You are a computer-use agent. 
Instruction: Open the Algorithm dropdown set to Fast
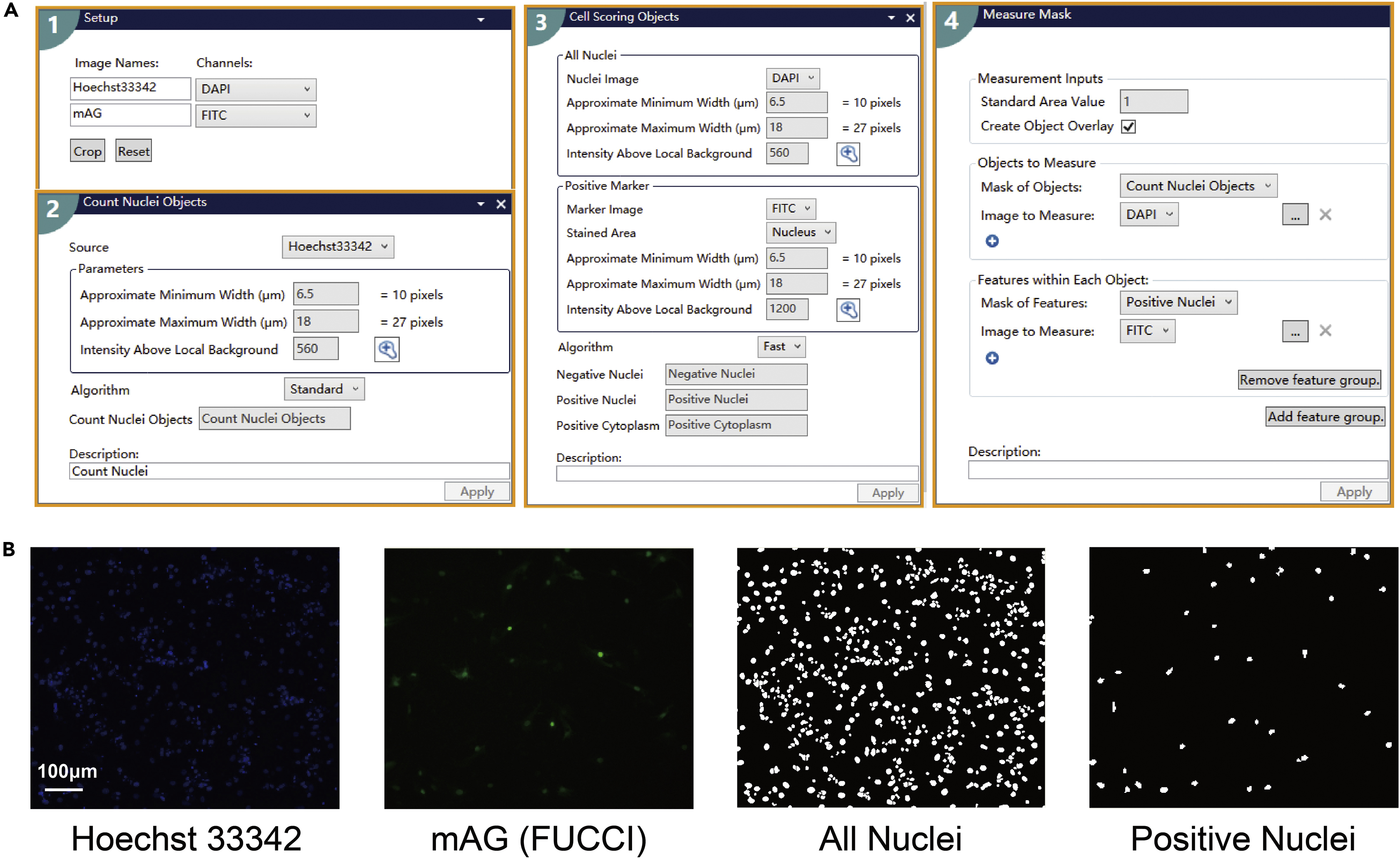click(781, 347)
